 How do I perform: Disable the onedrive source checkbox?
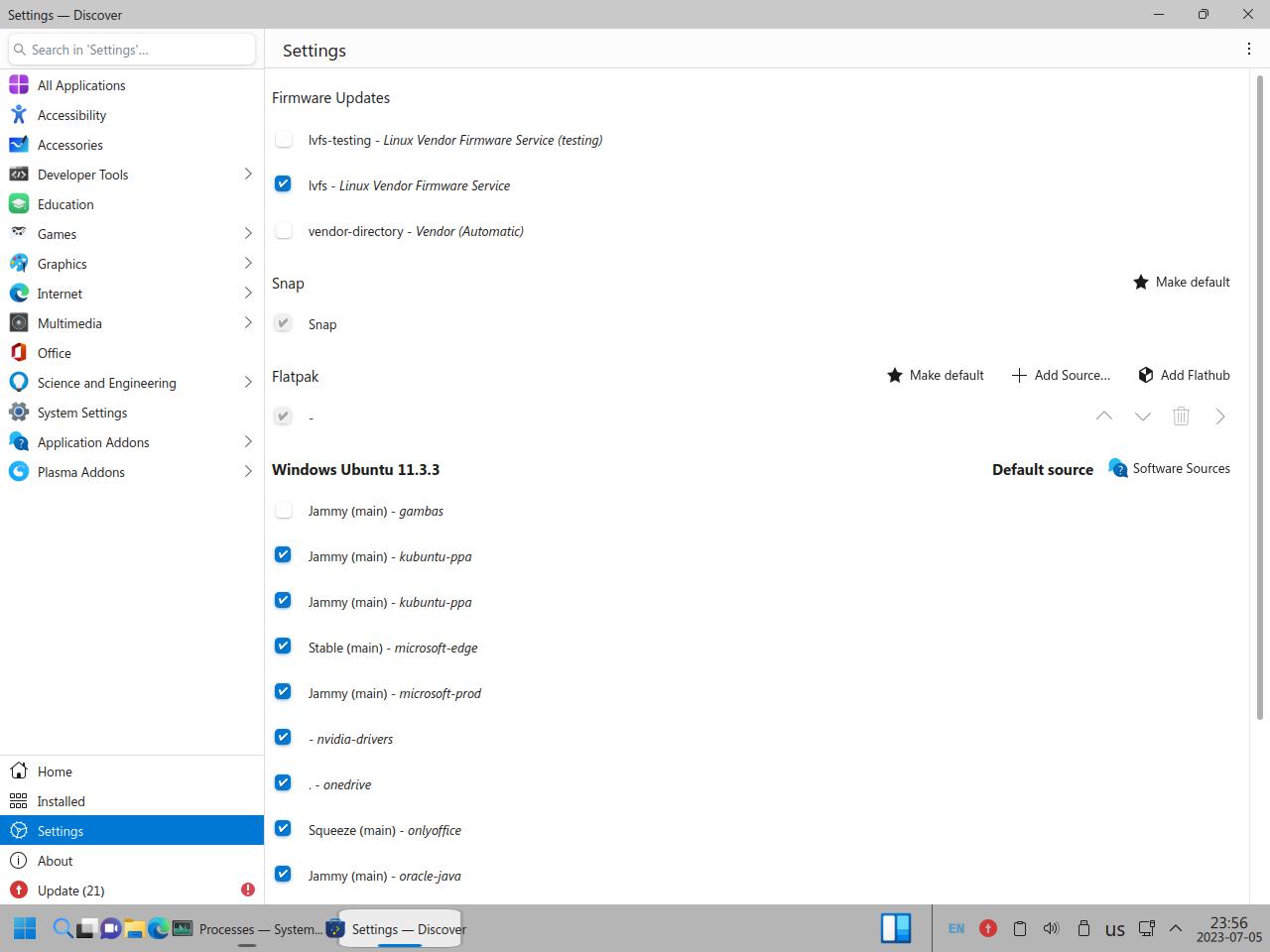[284, 783]
